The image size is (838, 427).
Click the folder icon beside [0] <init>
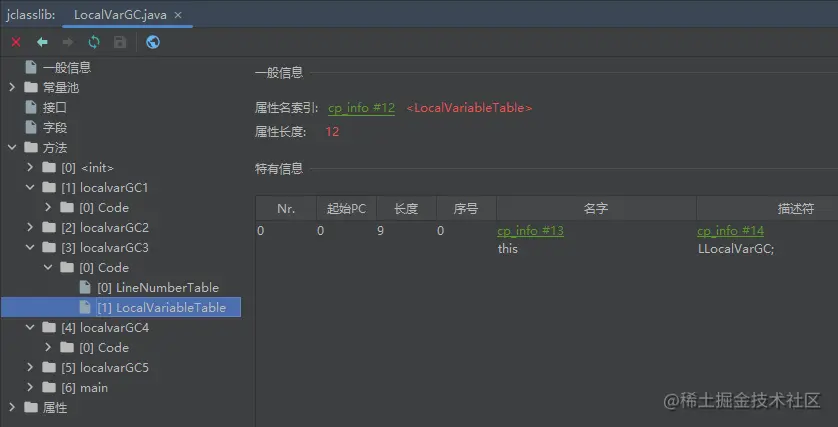point(49,168)
